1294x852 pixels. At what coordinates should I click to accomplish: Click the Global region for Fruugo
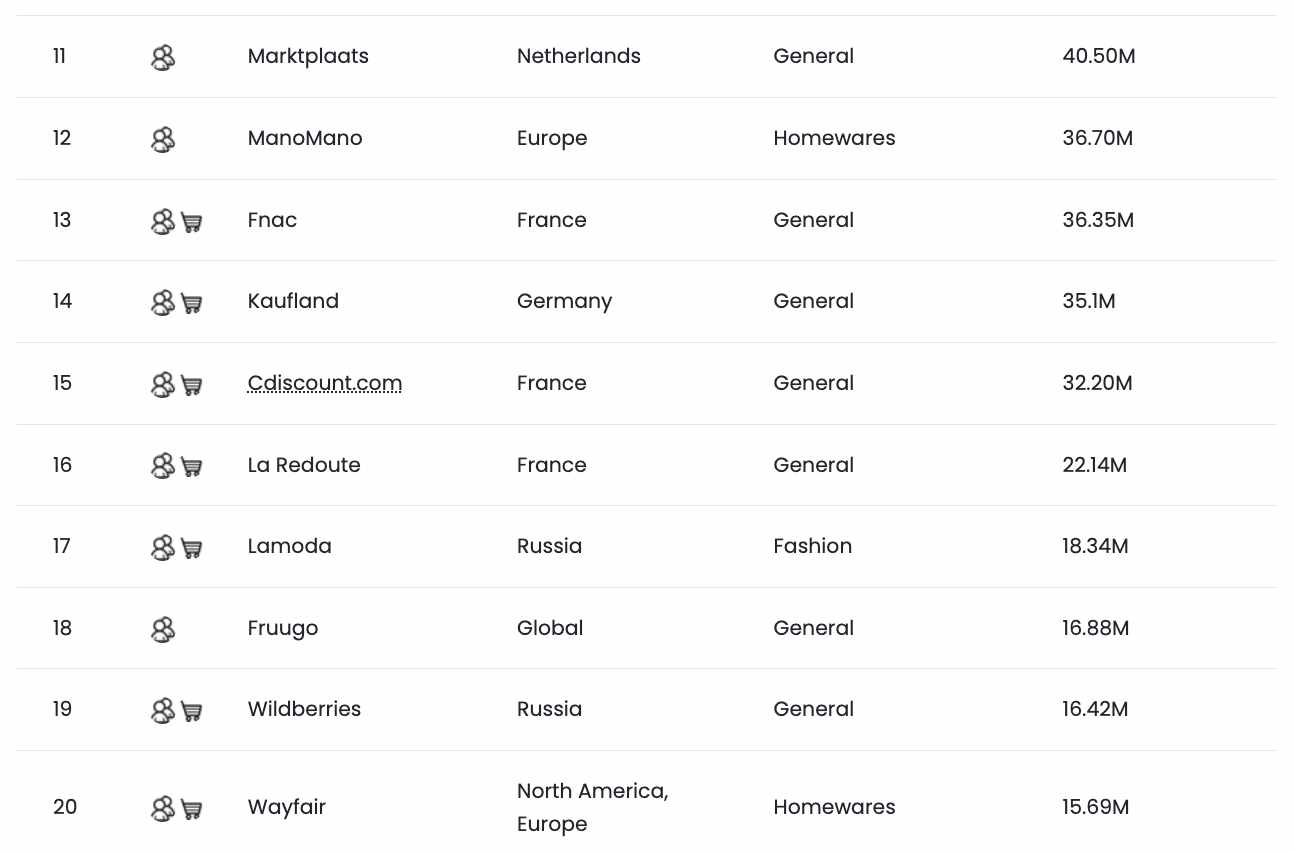[550, 628]
